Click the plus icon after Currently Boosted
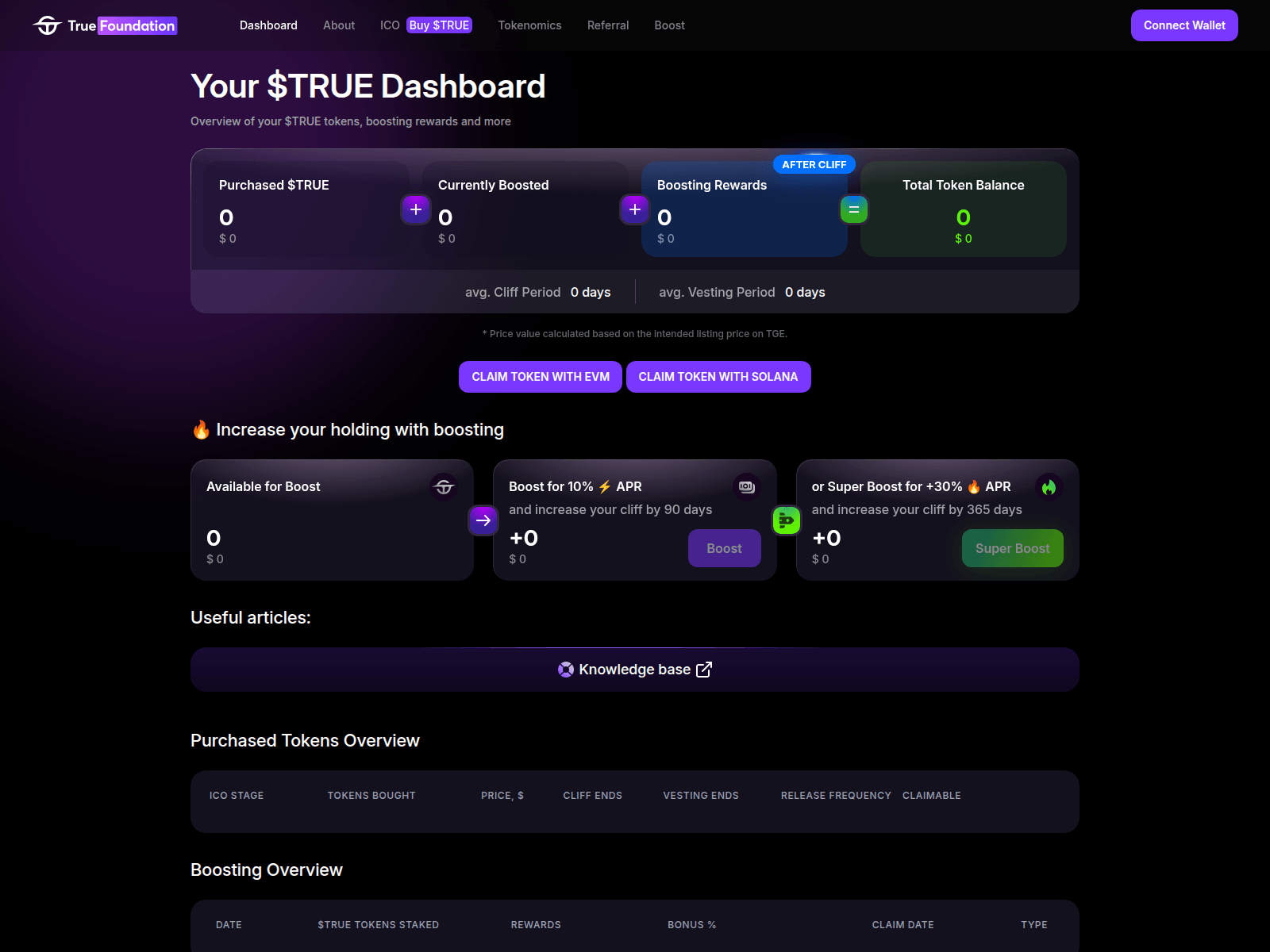Image resolution: width=1270 pixels, height=952 pixels. 635,209
